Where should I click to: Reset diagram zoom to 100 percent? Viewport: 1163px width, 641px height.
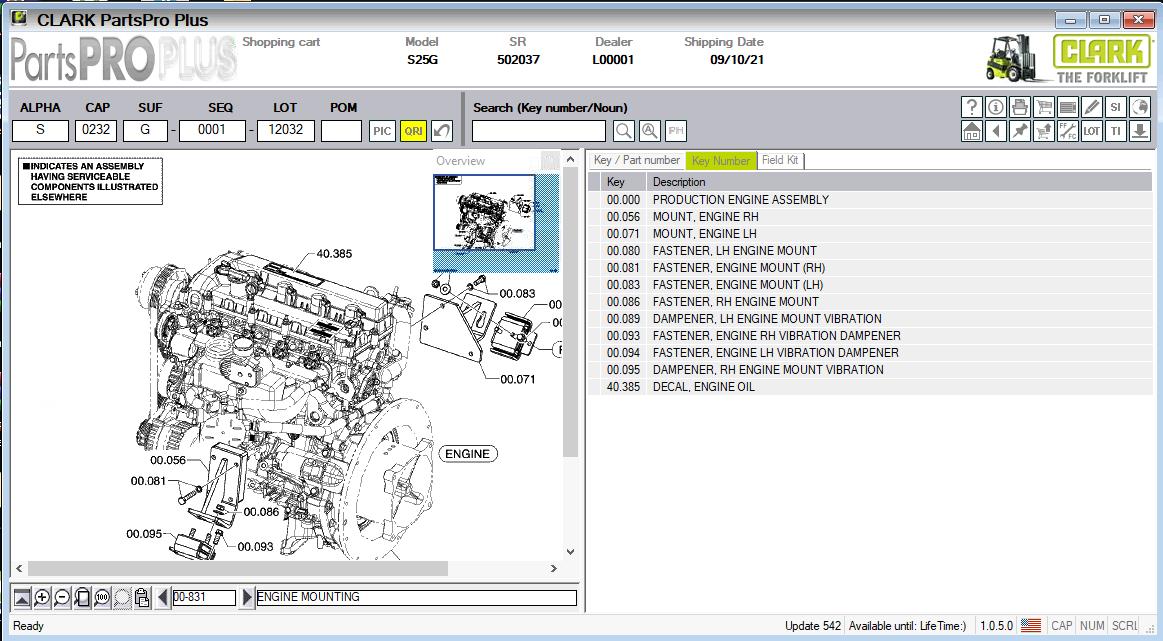(x=102, y=598)
